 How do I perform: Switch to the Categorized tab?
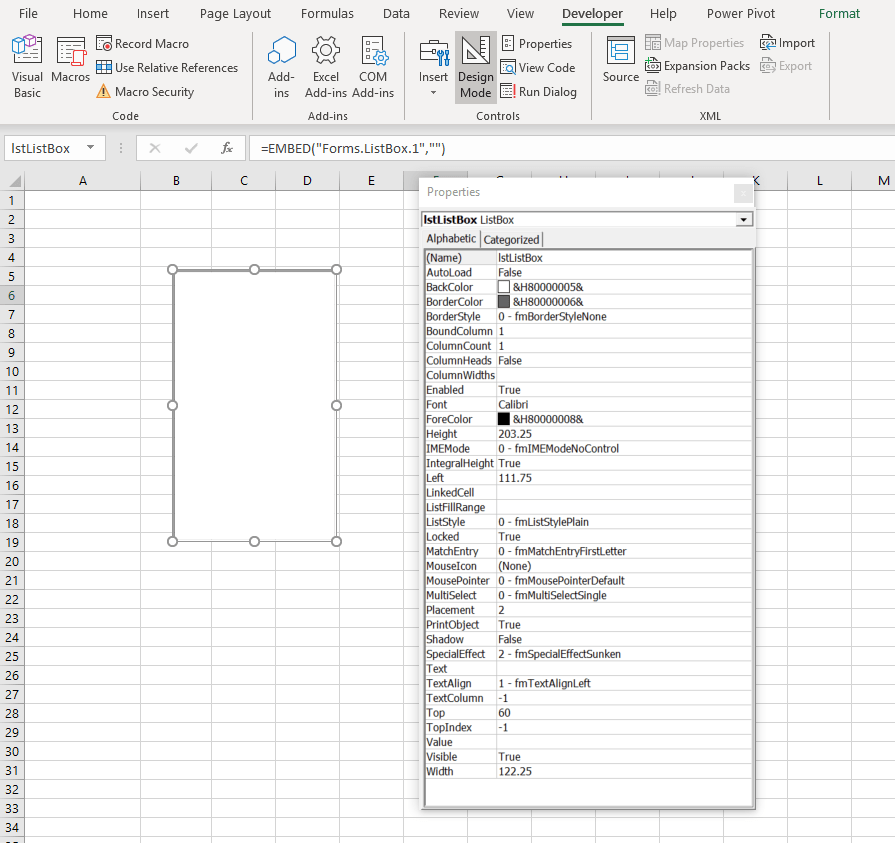[511, 239]
